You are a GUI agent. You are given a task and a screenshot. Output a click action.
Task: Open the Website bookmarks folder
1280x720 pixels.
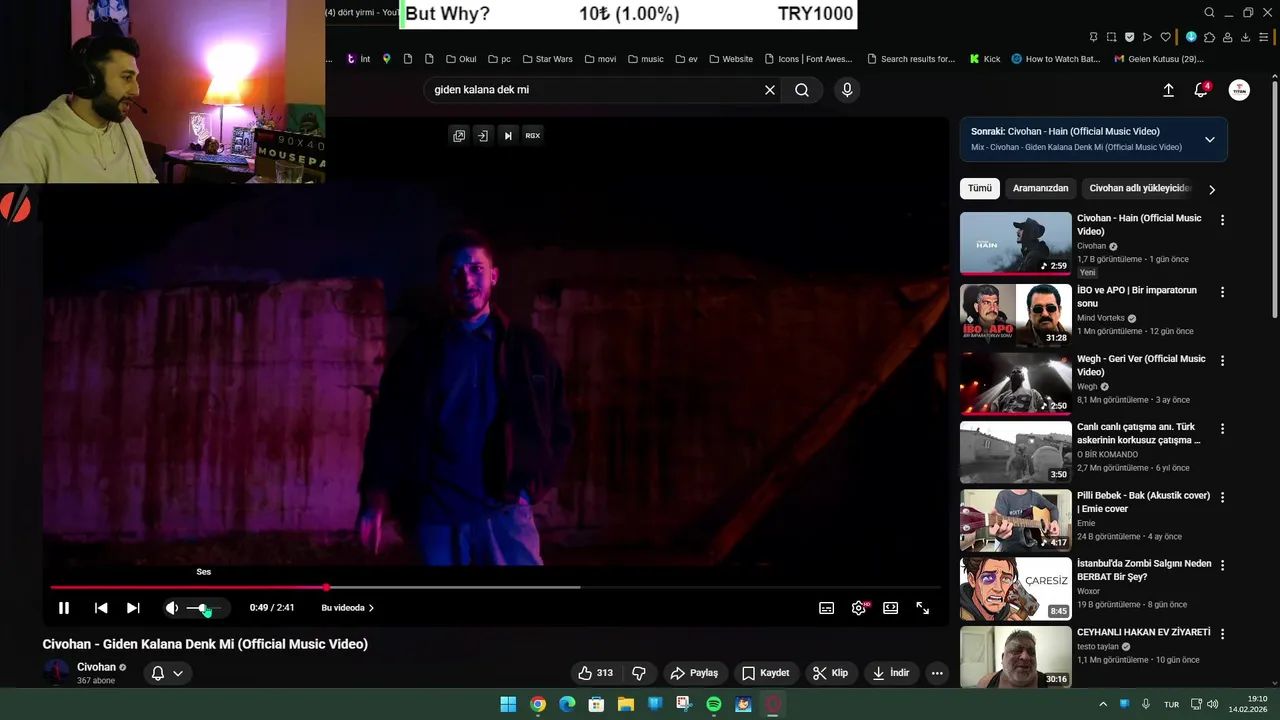pyautogui.click(x=731, y=59)
